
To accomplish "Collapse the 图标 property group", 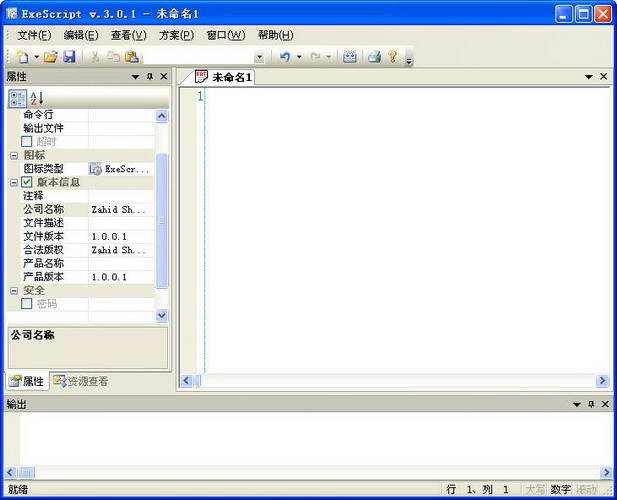I will coord(14,156).
